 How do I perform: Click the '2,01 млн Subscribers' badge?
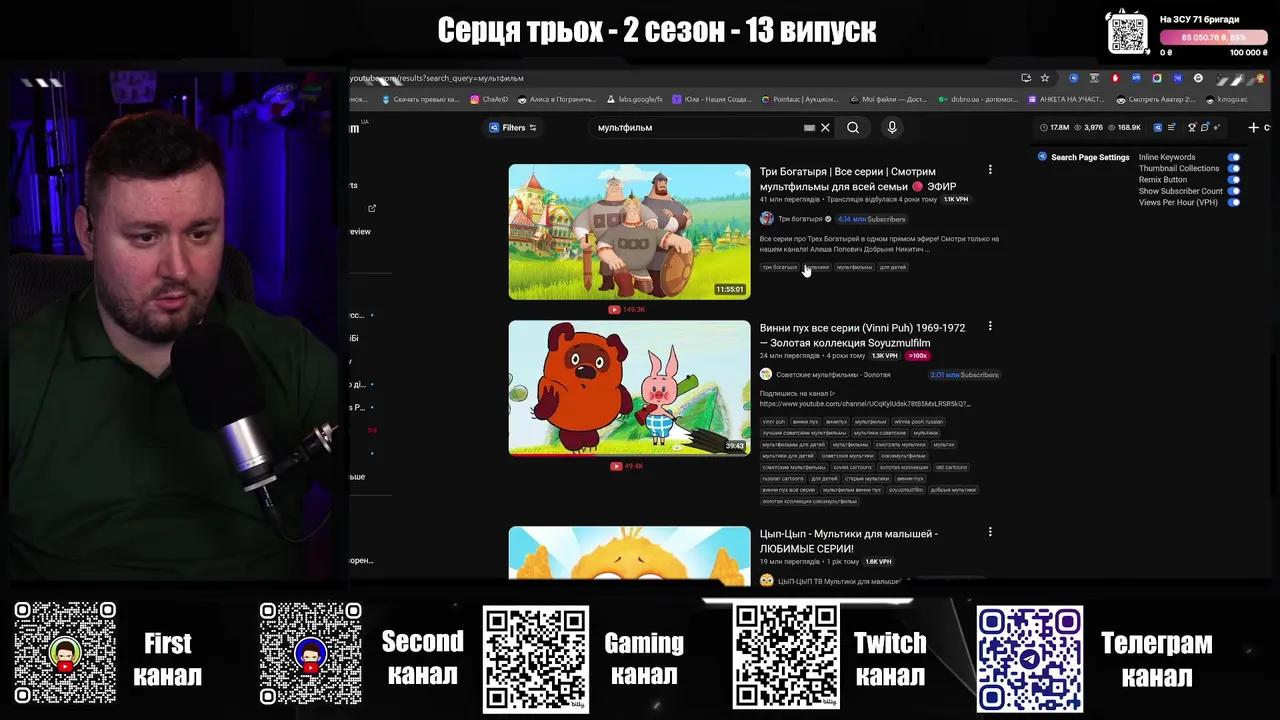[x=964, y=375]
